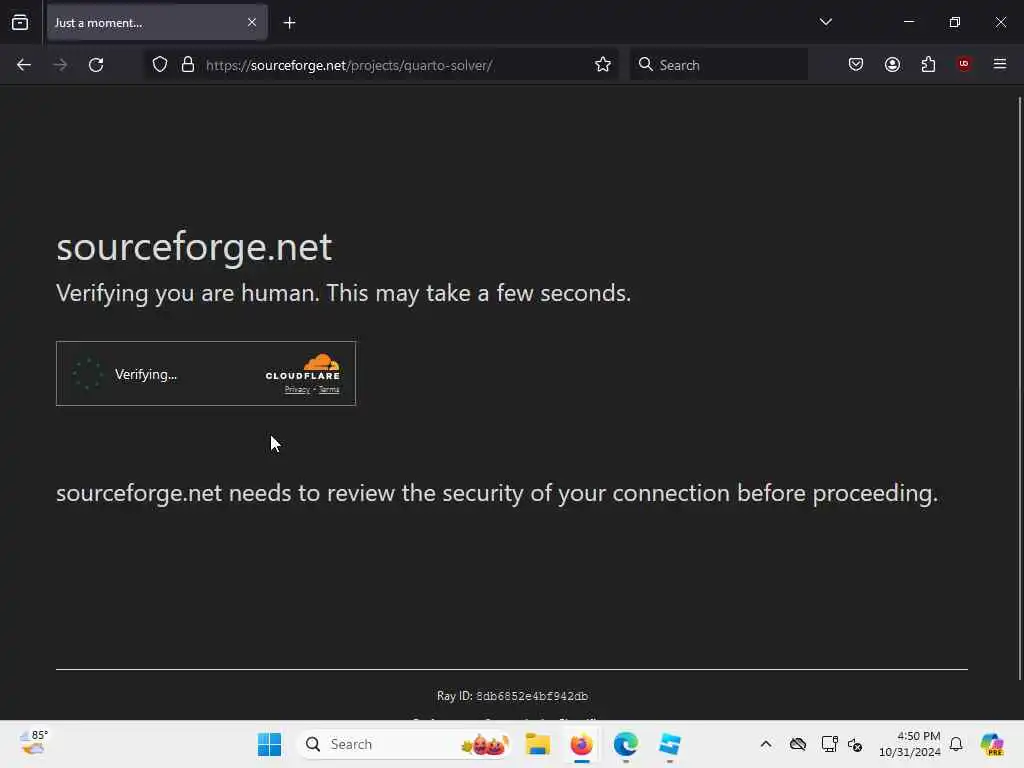Click the Cloudflare logo
The height and width of the screenshot is (768, 1024).
point(303,367)
